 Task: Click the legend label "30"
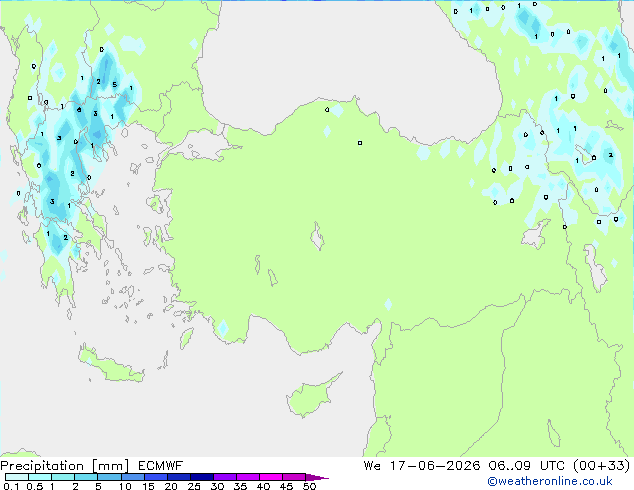[x=217, y=486]
